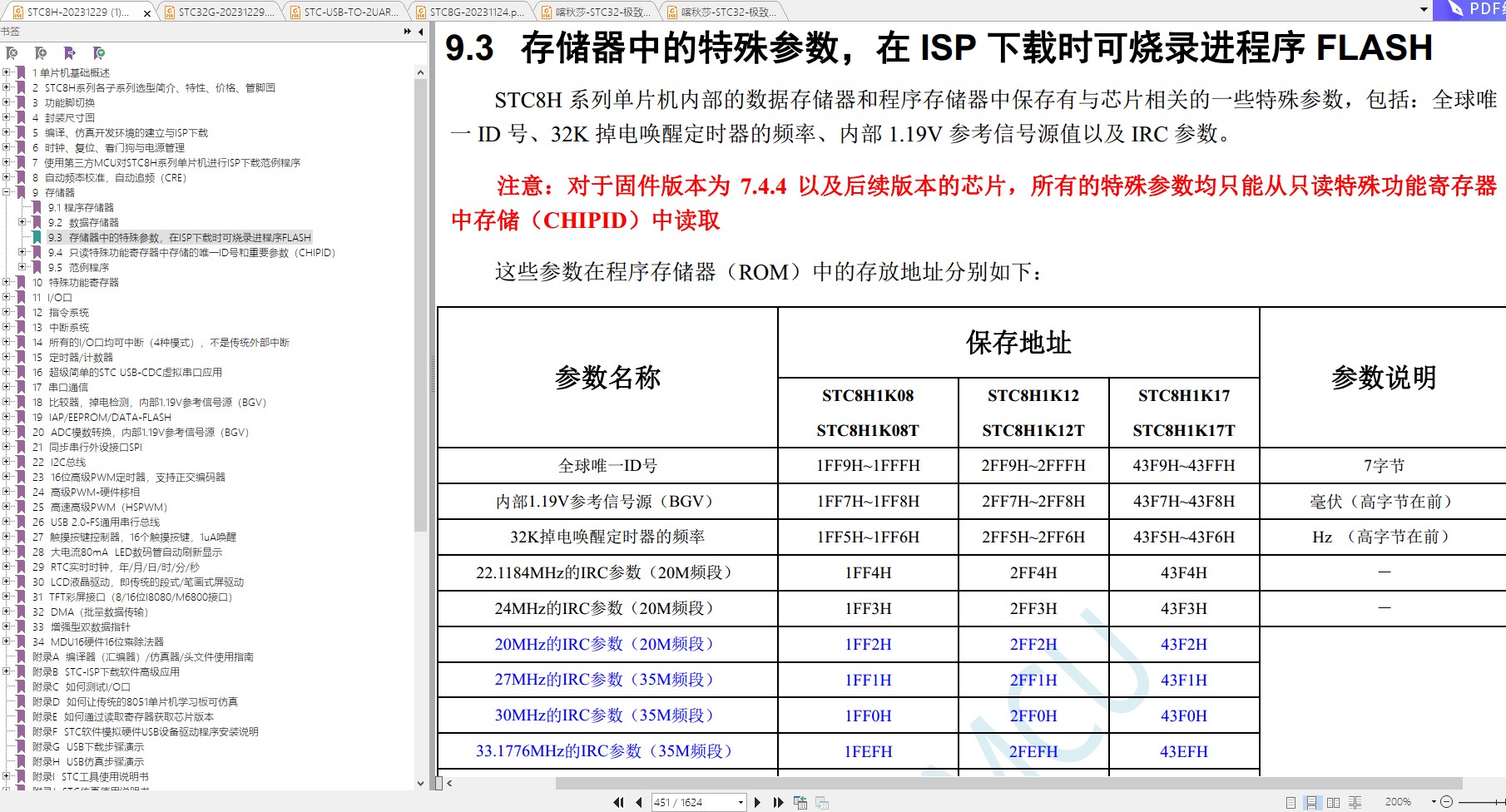Click the PDF icon on the STC8G-20231124 tab
Screen dimensions: 1506x812
[x=421, y=12]
